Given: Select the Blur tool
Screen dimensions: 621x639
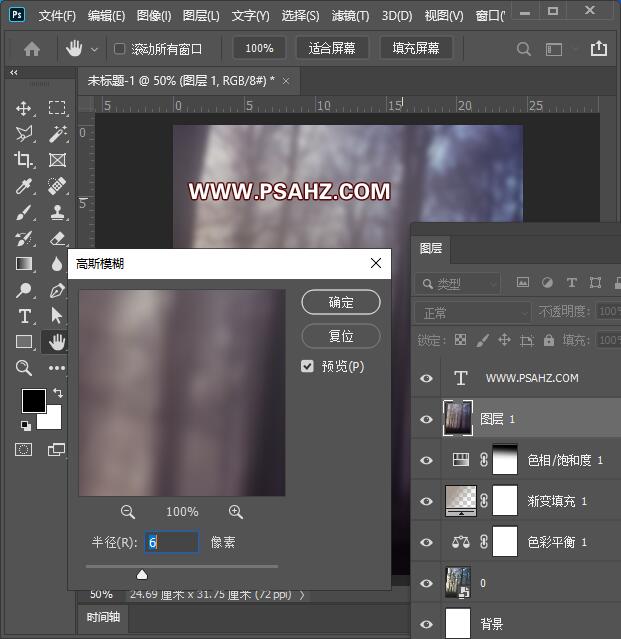Looking at the screenshot, I should [x=57, y=264].
